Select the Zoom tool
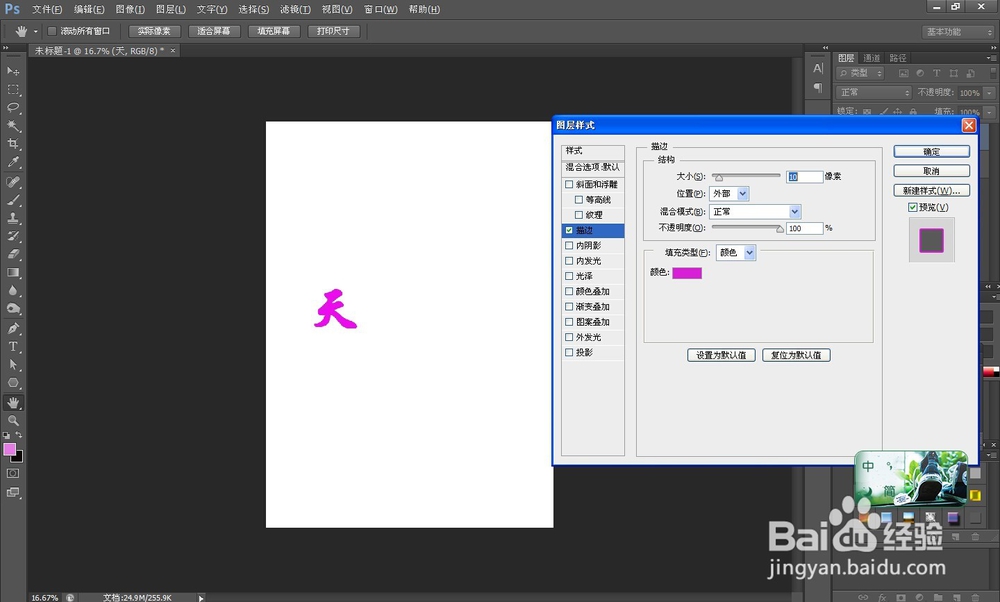Screen dimensions: 1000x602 pos(13,421)
